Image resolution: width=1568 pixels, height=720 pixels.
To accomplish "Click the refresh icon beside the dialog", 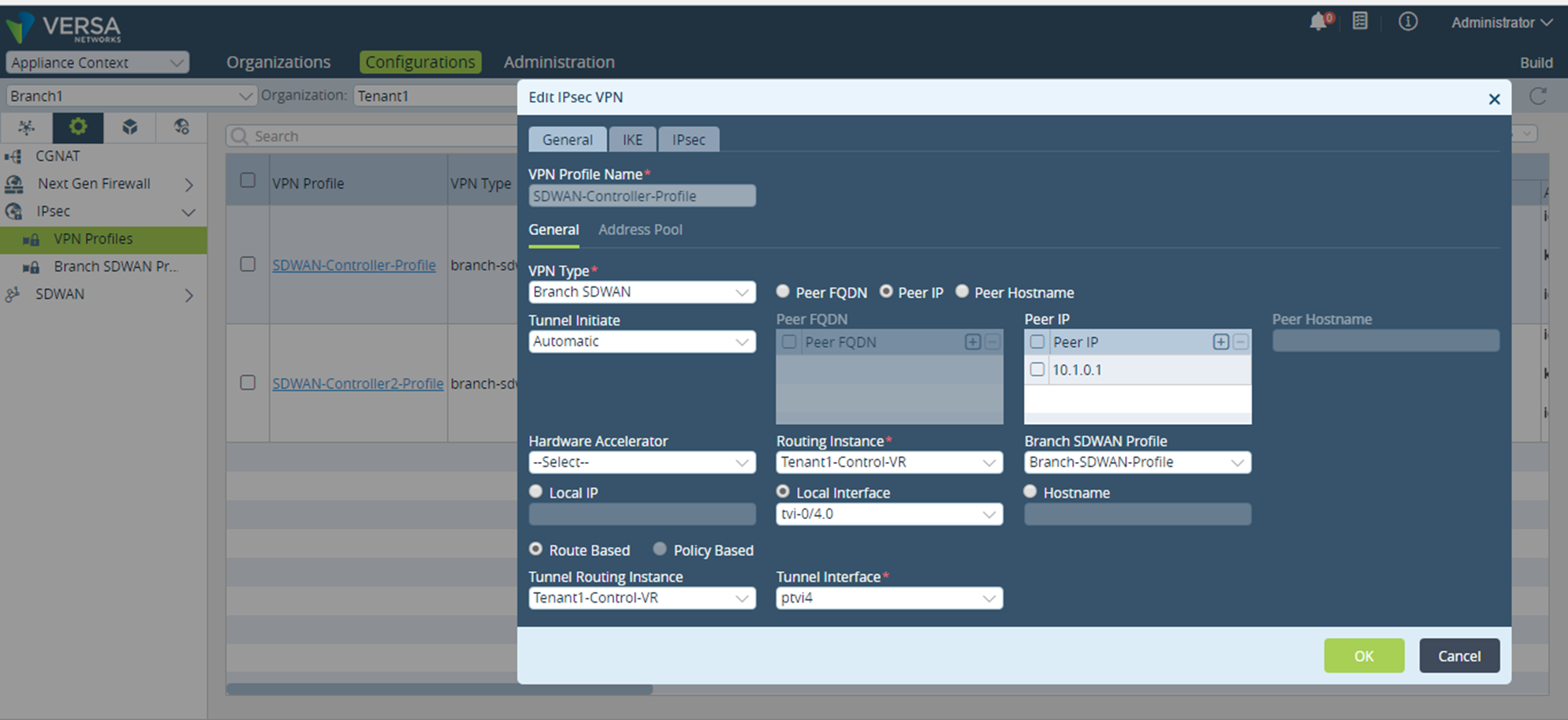I will pos(1538,96).
